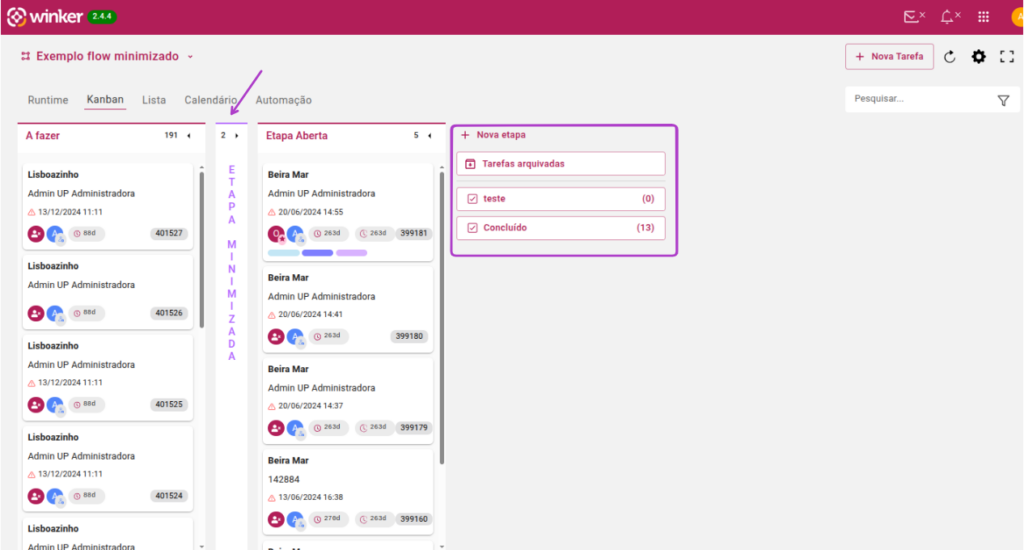Screen dimensions: 1024x550
Task: Open the teste stage row
Action: click(561, 199)
